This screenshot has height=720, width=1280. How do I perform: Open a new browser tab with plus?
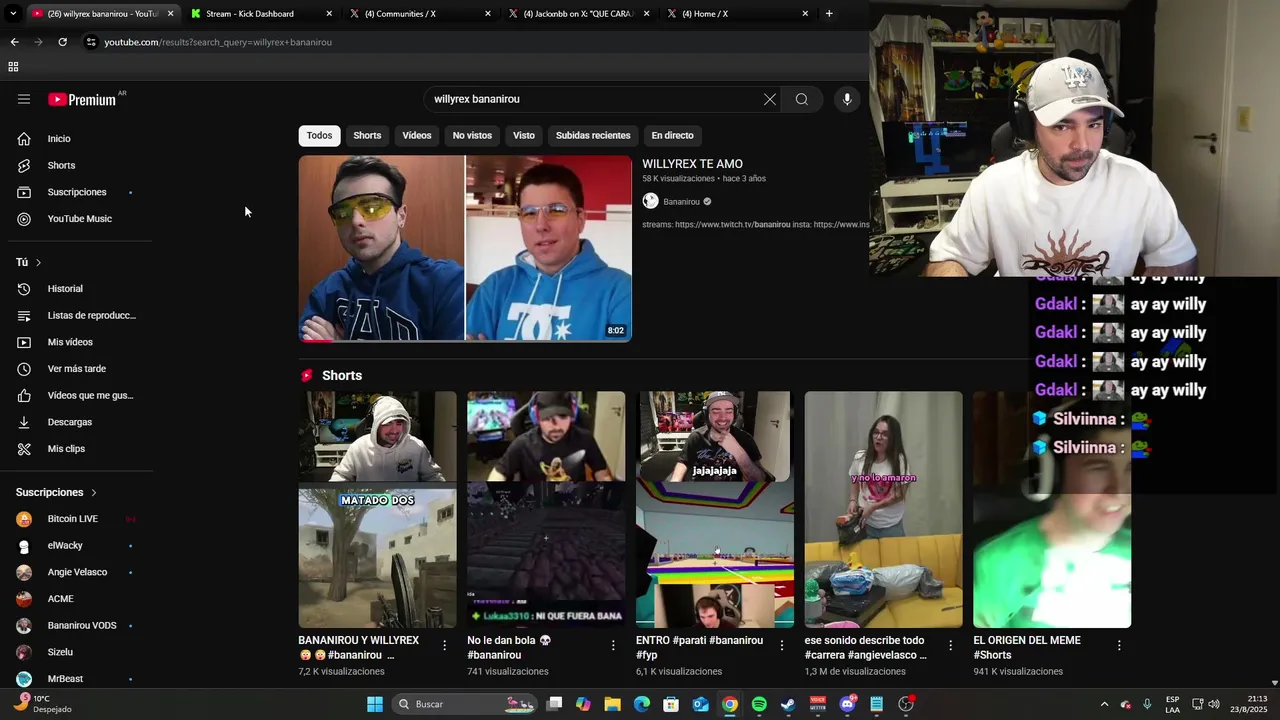click(x=829, y=14)
